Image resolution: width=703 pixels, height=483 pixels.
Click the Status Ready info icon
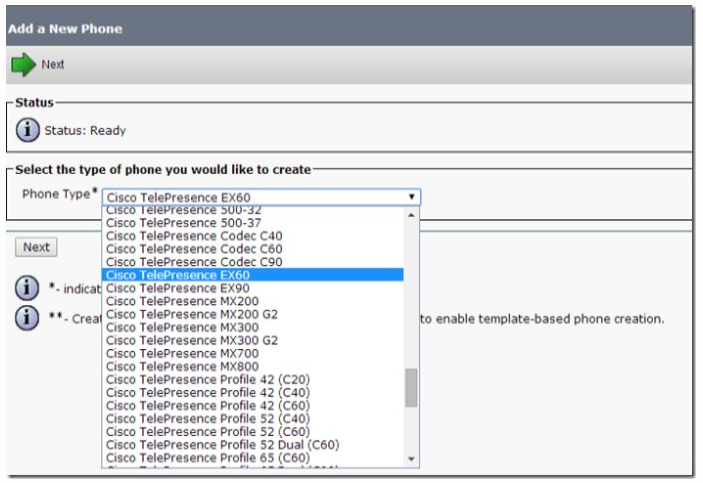[28, 130]
